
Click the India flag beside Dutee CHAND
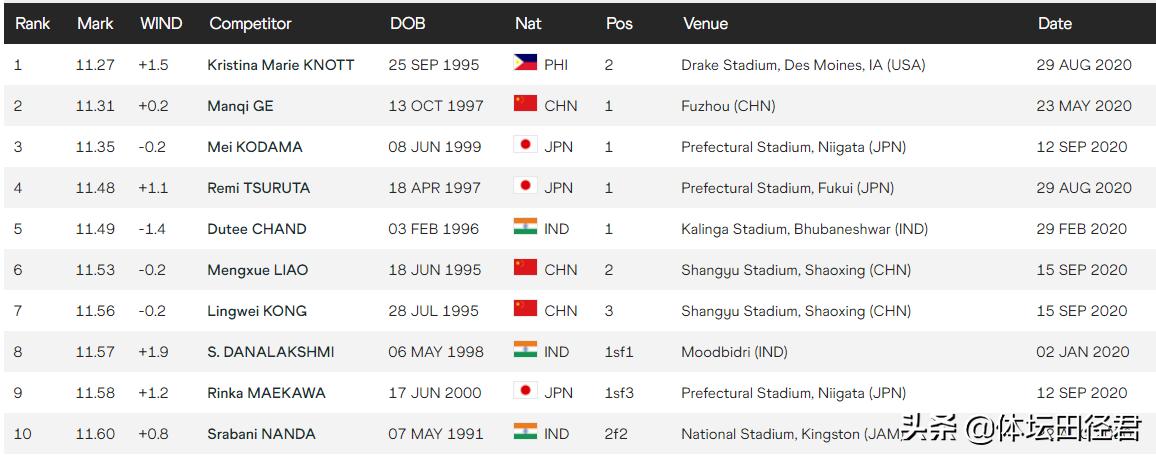(525, 227)
